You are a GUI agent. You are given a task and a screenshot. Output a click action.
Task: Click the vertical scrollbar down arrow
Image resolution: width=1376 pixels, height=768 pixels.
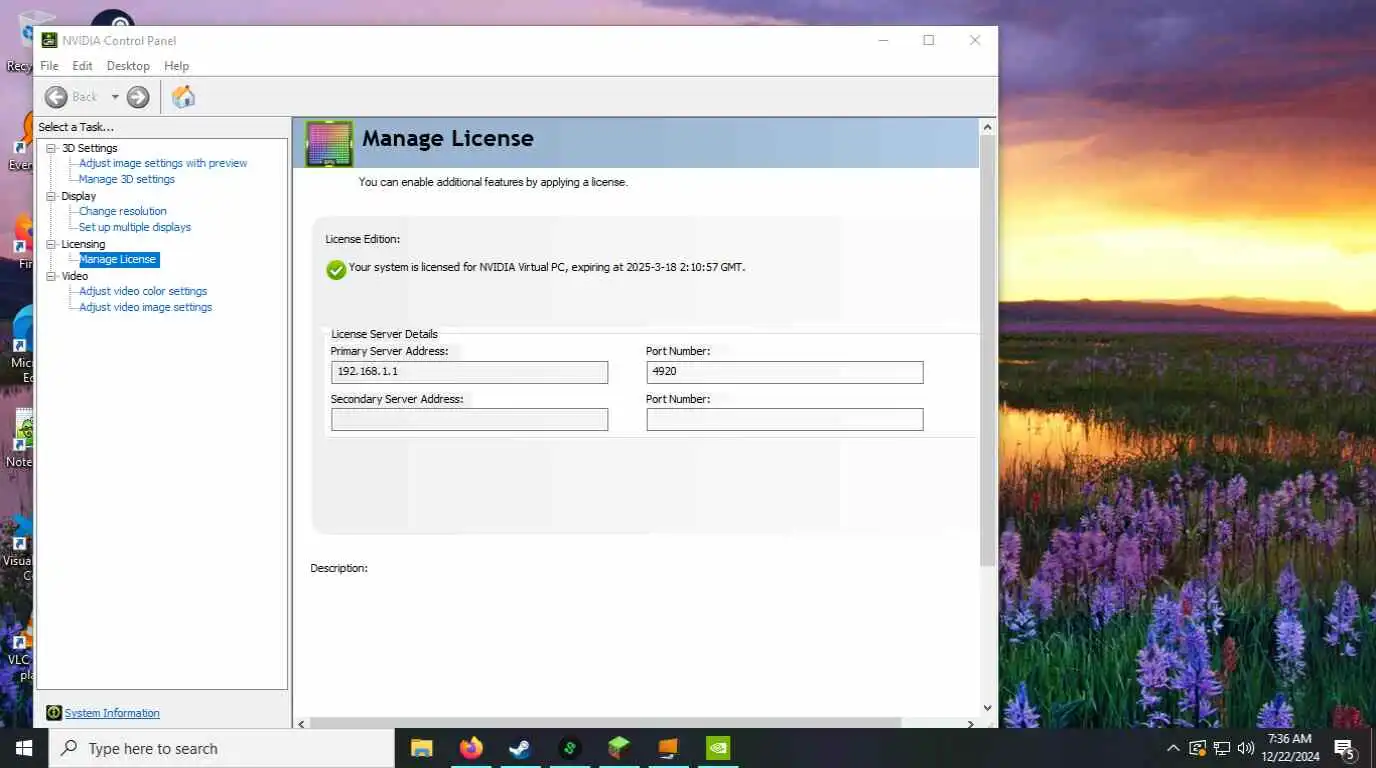pyautogui.click(x=988, y=708)
